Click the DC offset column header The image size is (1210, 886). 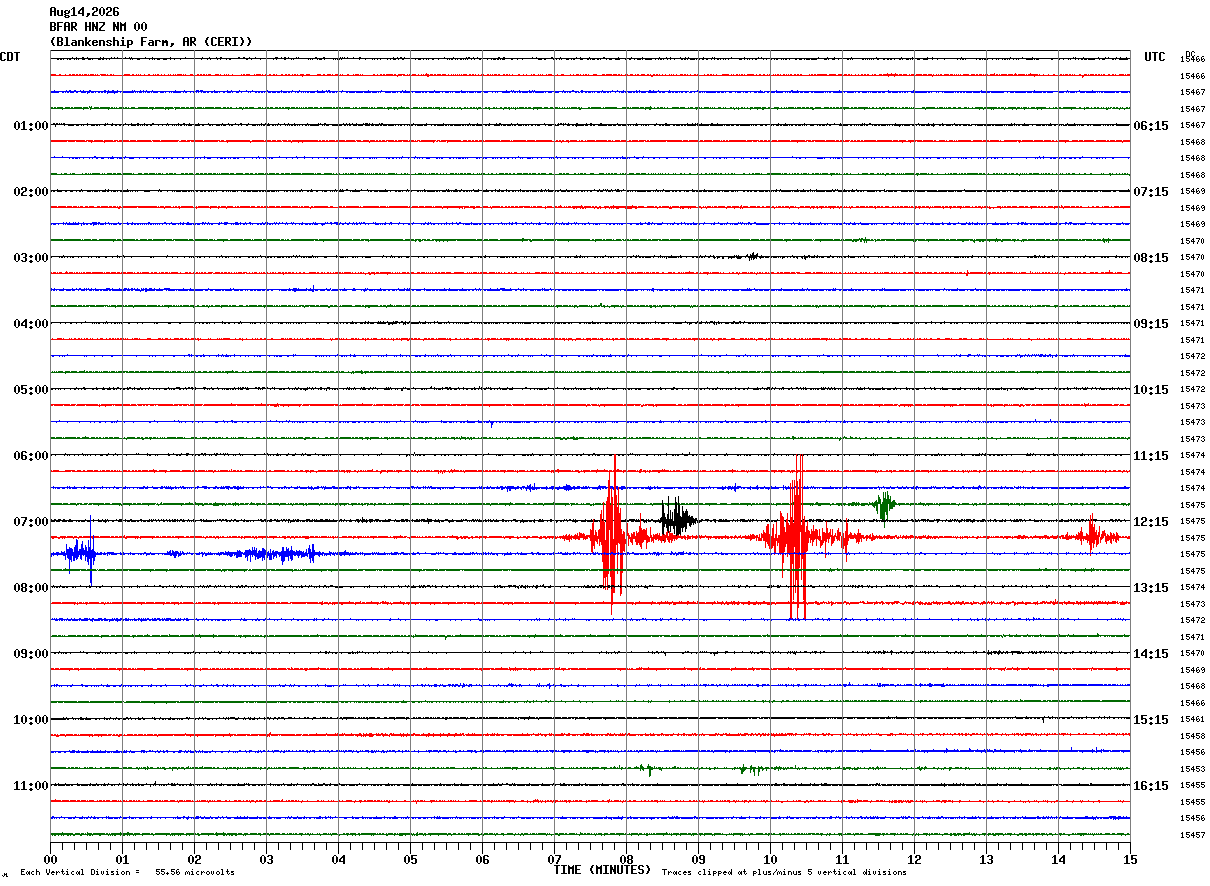click(x=1190, y=54)
